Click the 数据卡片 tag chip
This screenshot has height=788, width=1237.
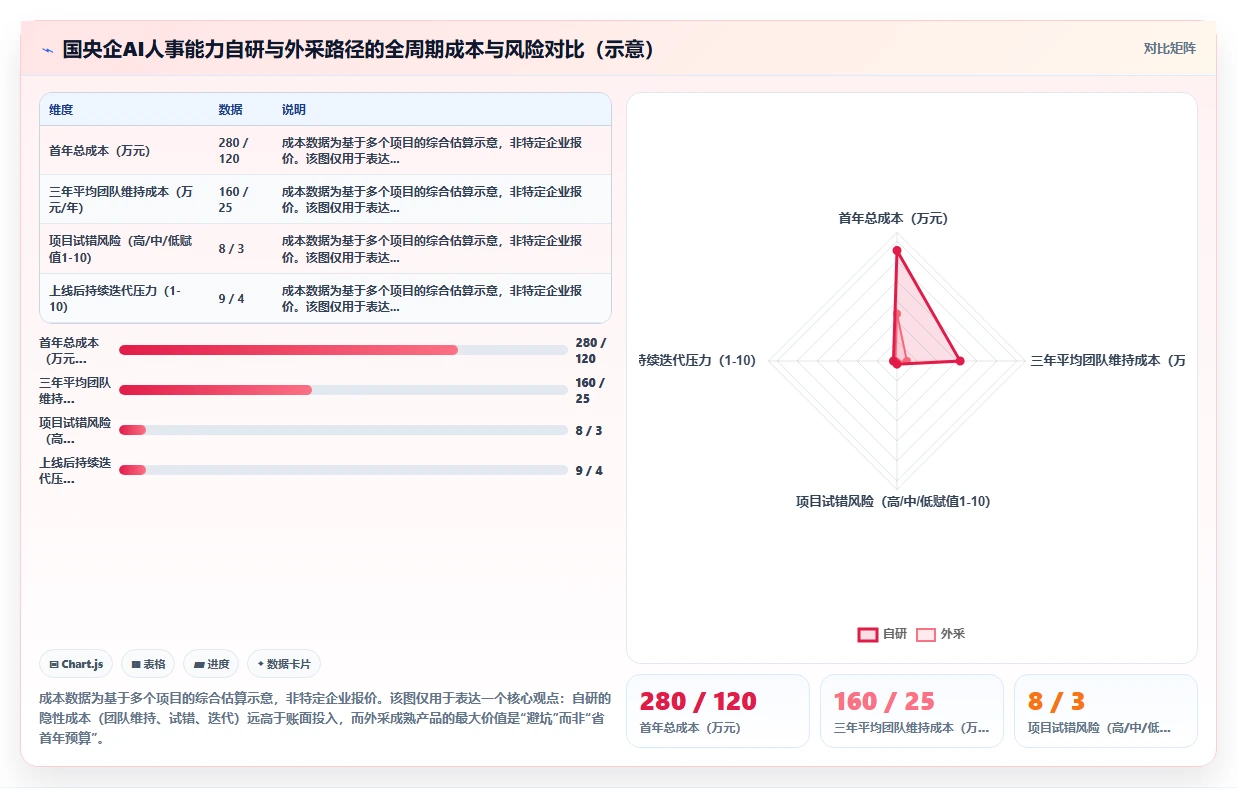(284, 664)
